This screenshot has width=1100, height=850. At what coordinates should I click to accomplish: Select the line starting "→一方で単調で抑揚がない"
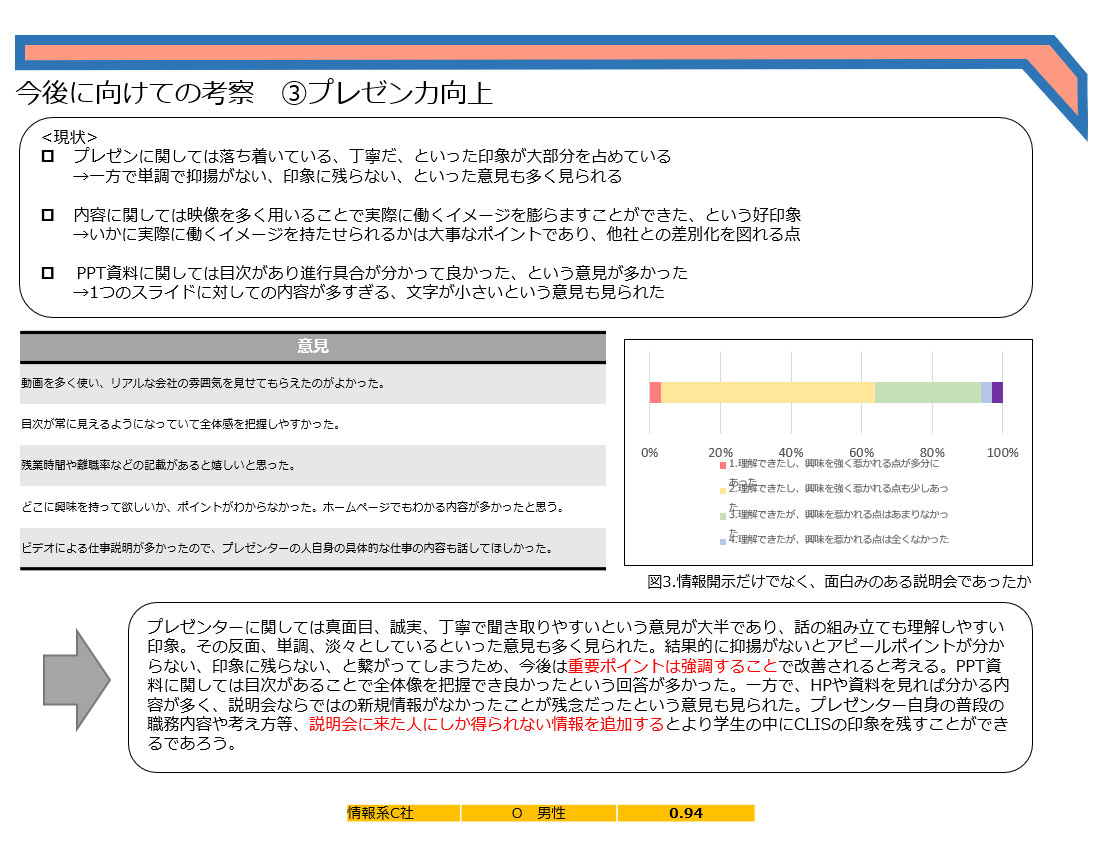tap(347, 176)
